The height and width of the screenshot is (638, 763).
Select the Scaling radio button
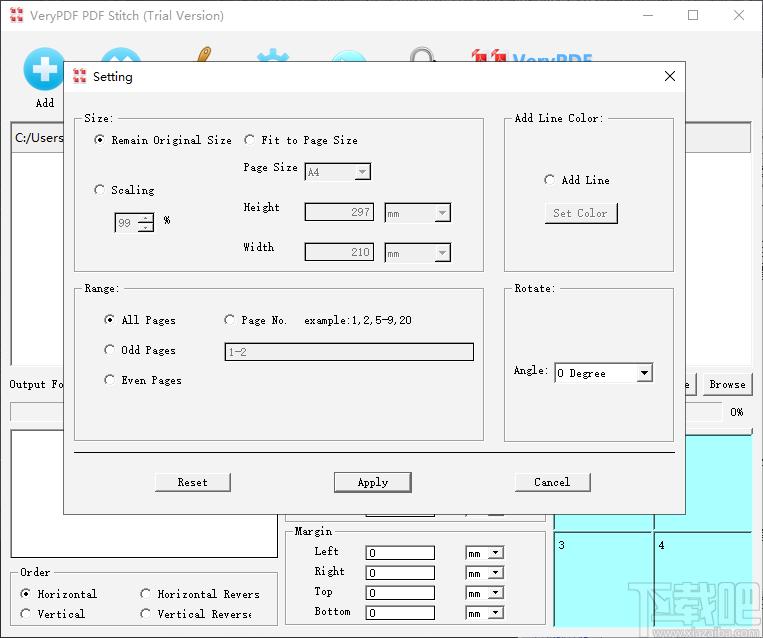point(99,189)
